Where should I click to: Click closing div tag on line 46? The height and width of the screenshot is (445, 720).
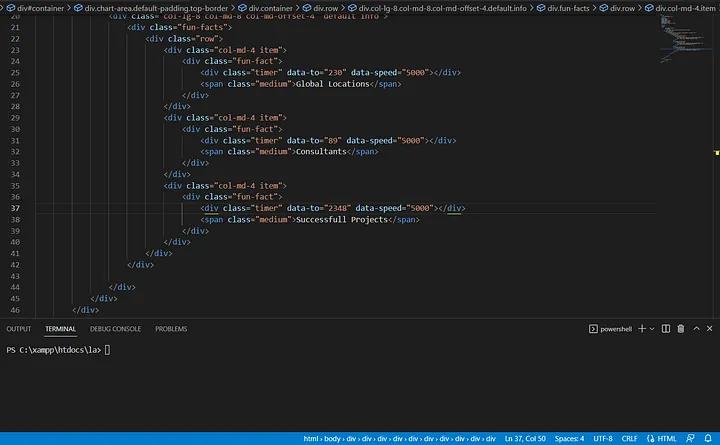85,310
